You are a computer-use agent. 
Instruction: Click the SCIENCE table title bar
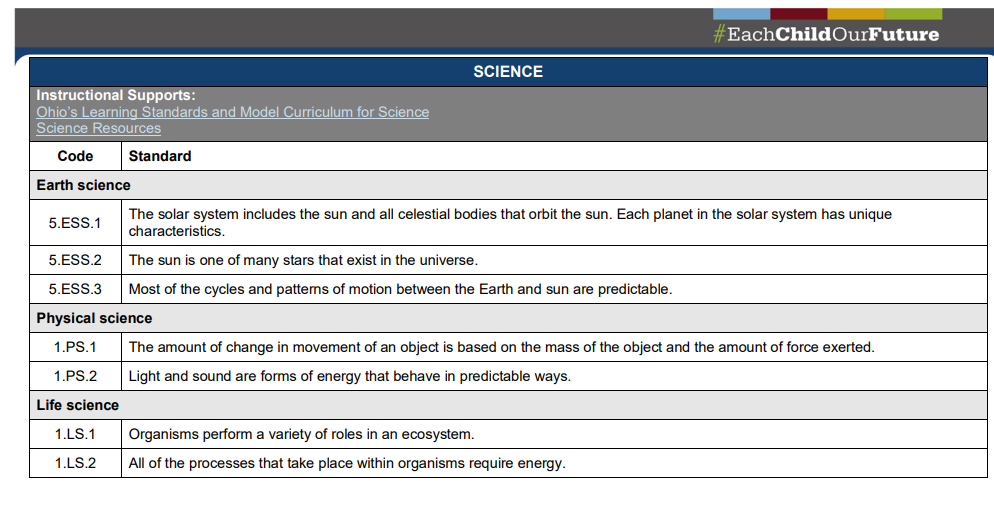(x=508, y=72)
